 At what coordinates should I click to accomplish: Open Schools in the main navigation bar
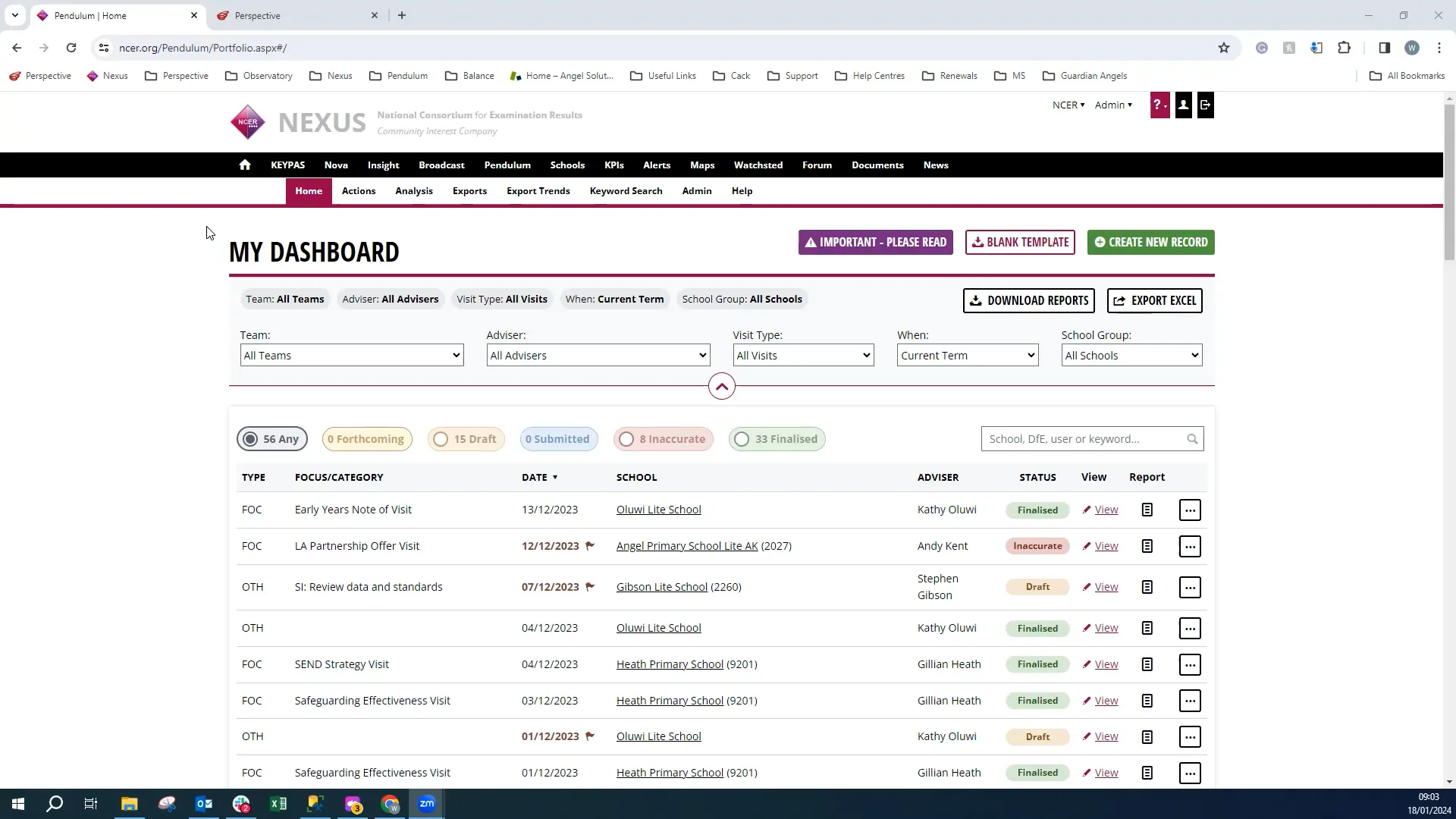566,165
